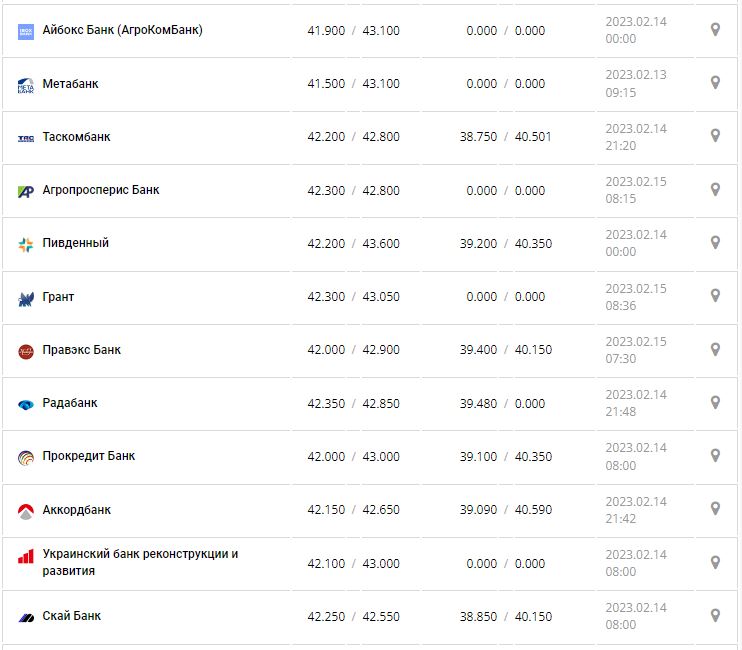The height and width of the screenshot is (650, 742).
Task: Click map pin in Метабанк row
Action: [715, 83]
